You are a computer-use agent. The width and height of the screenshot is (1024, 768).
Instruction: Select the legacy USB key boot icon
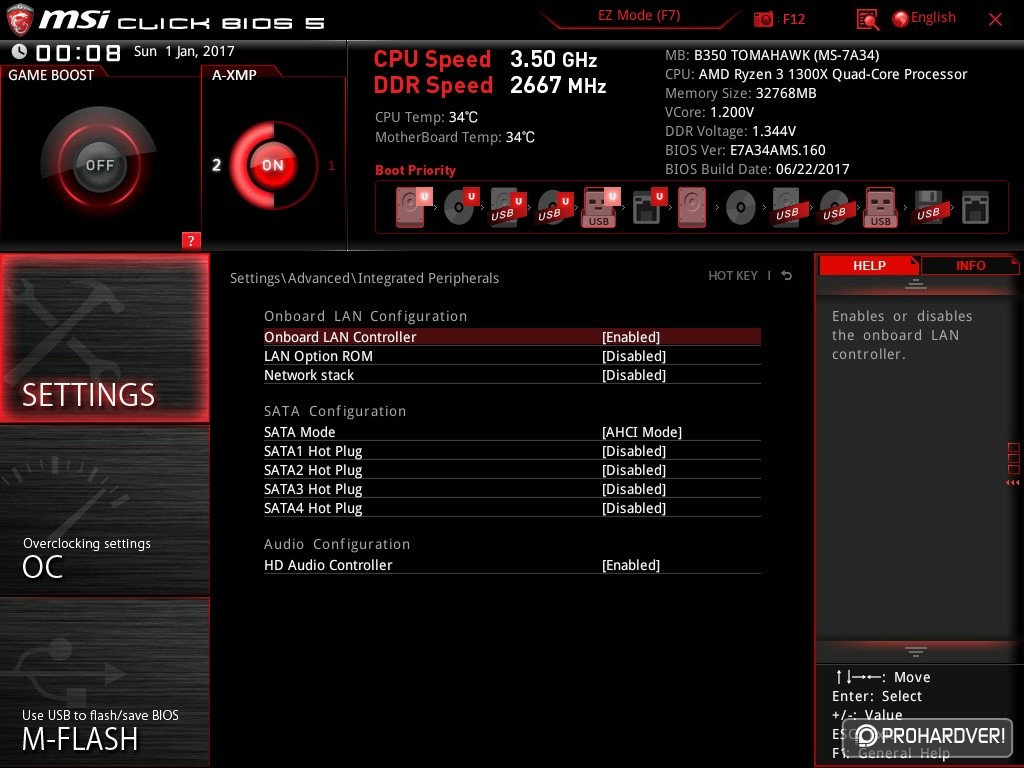(x=880, y=207)
